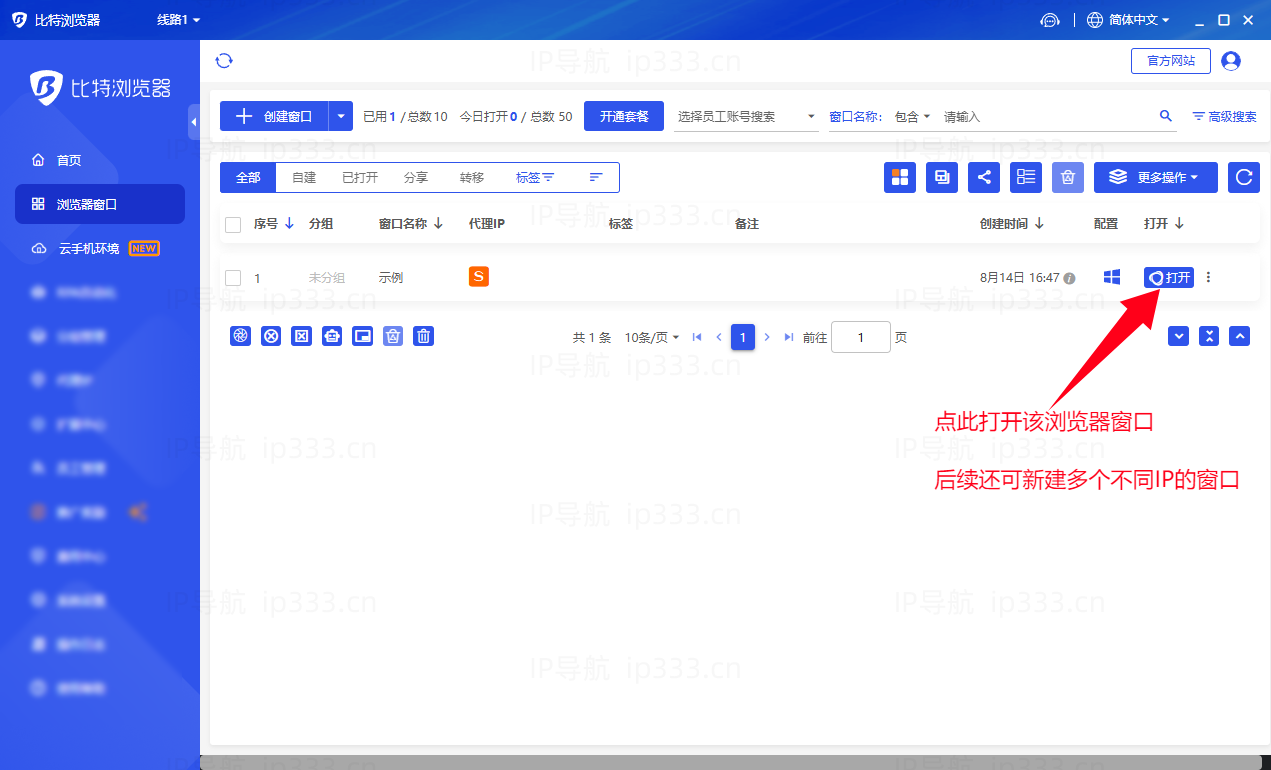Jump to the first page arrow
The height and width of the screenshot is (770, 1271).
pyautogui.click(x=697, y=337)
